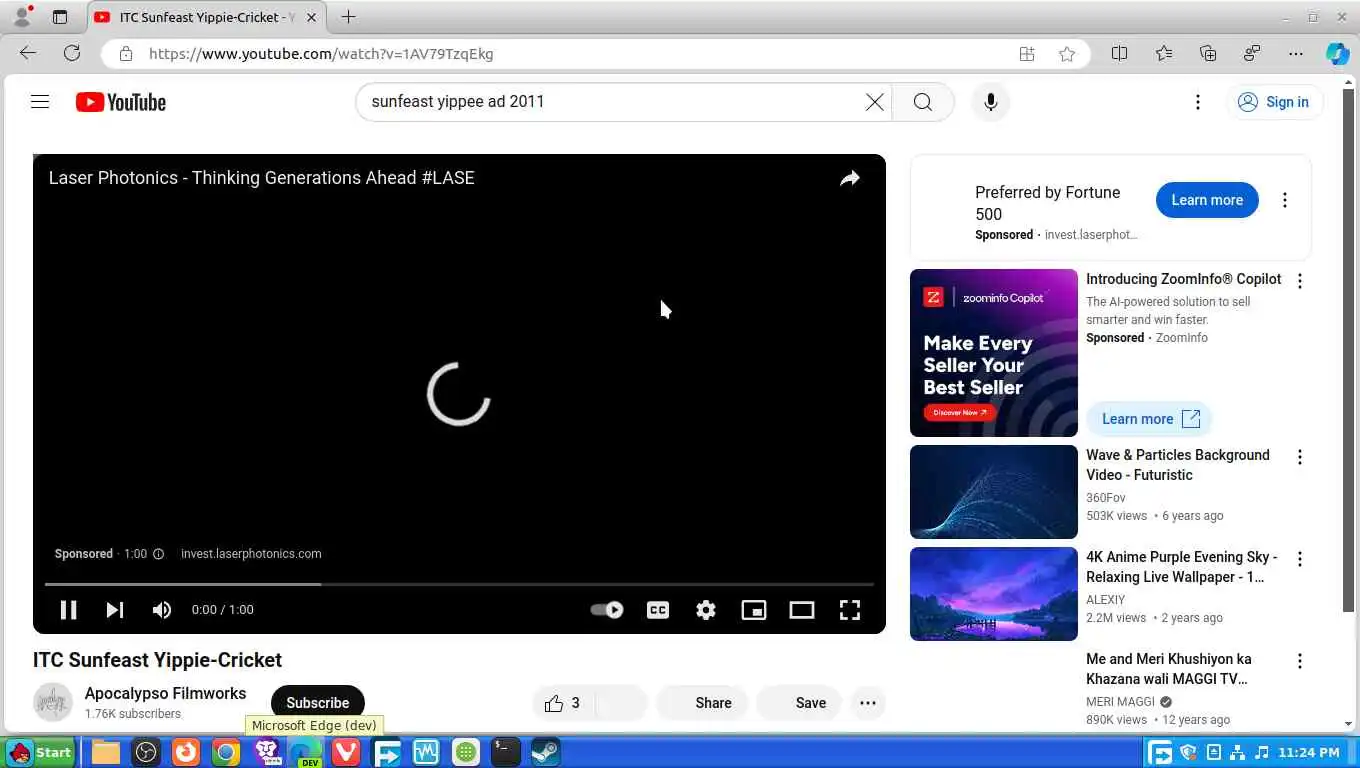Skip to the next video
Viewport: 1360px width, 768px height.
pos(115,609)
